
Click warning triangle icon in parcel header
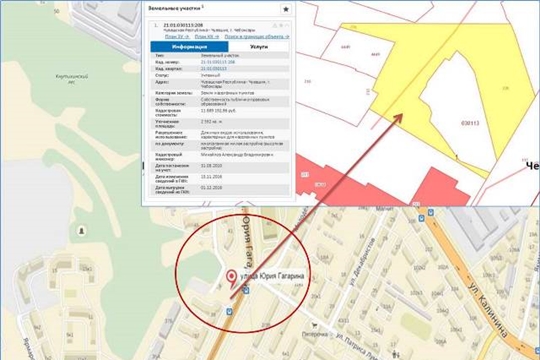coord(275,25)
